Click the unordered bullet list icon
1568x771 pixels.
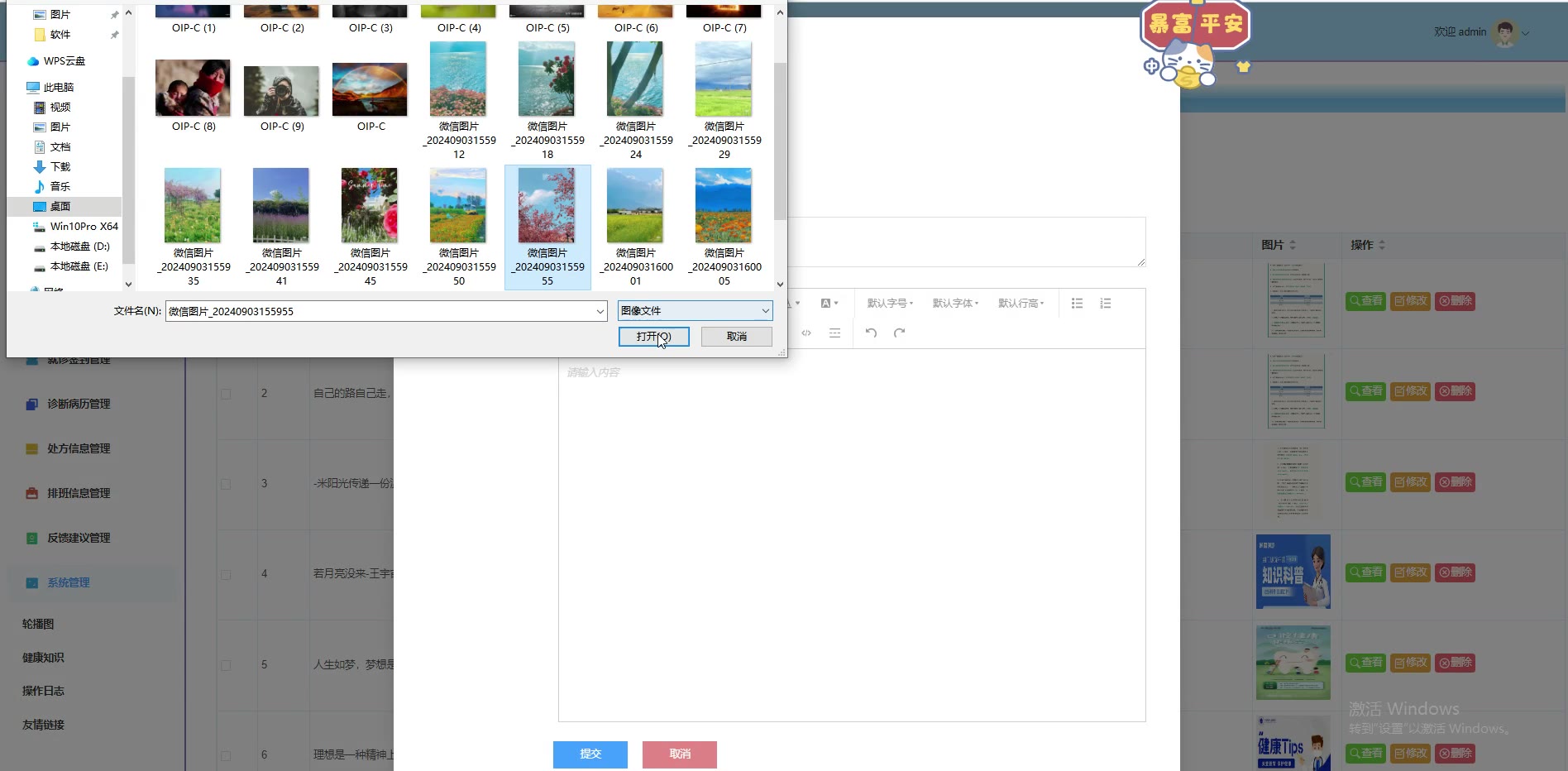(1077, 304)
